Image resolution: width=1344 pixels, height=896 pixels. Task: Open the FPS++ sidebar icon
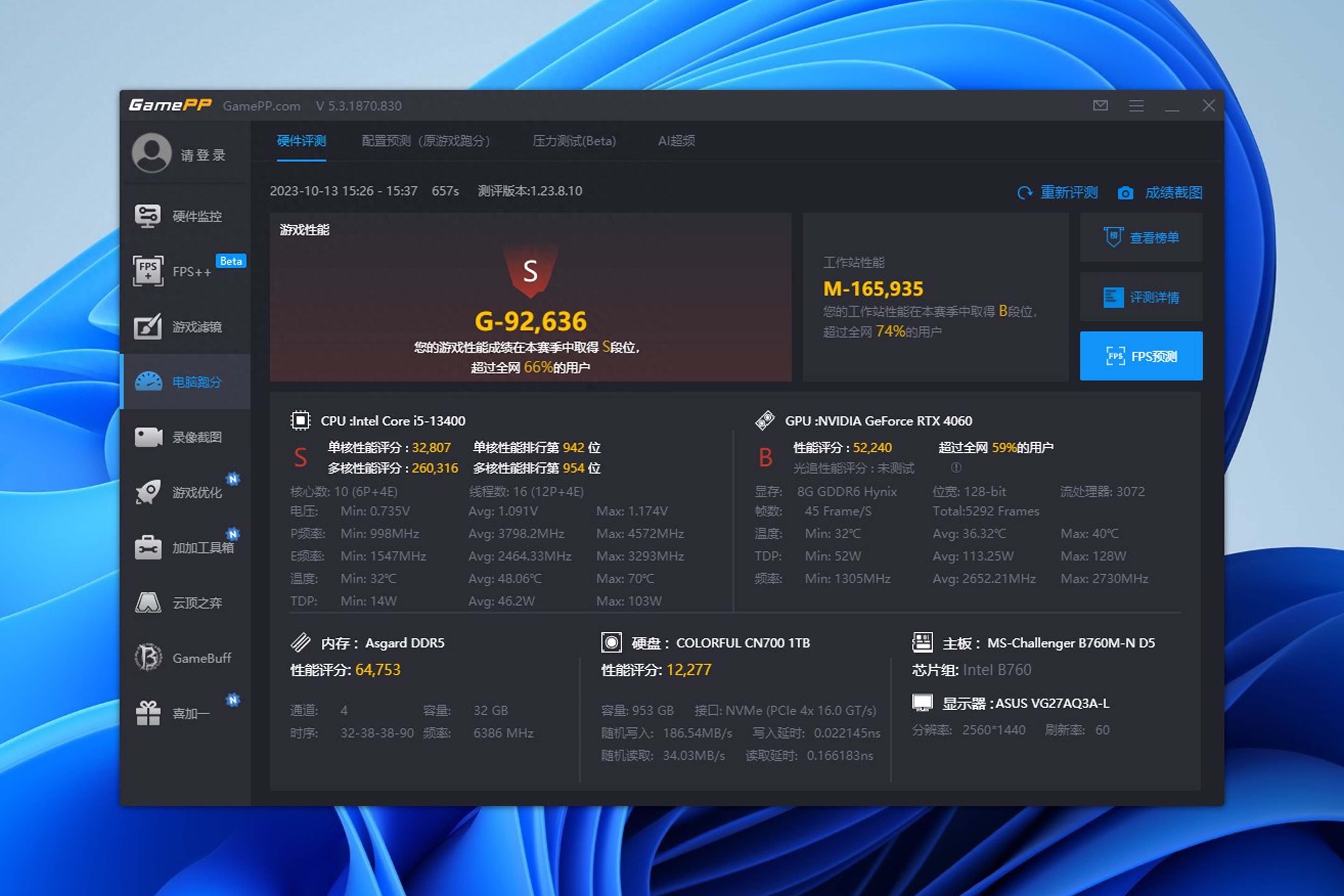(148, 271)
